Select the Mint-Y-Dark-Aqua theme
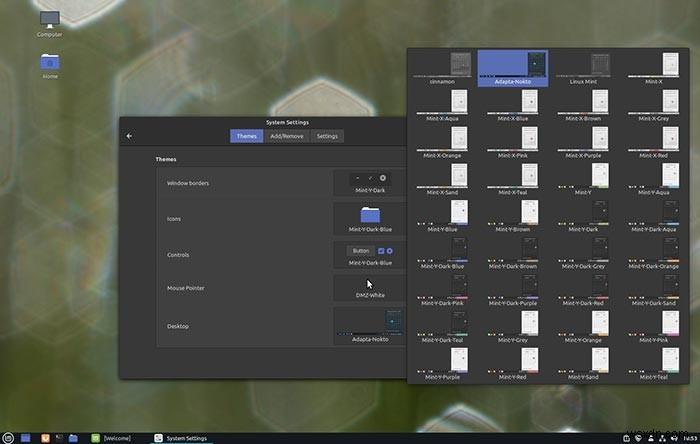 (654, 216)
